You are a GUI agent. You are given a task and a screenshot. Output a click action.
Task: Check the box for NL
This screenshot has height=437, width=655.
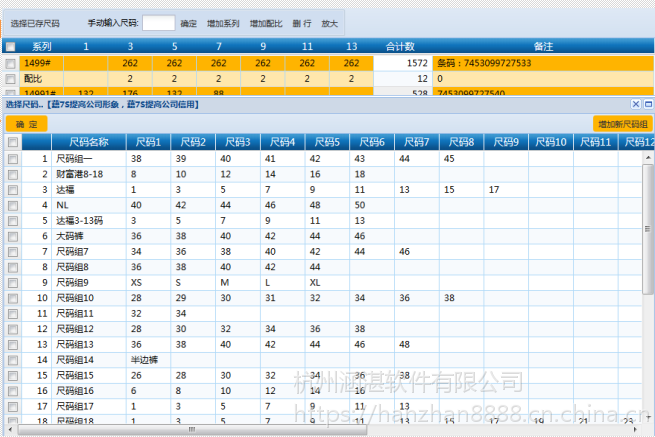(13, 205)
